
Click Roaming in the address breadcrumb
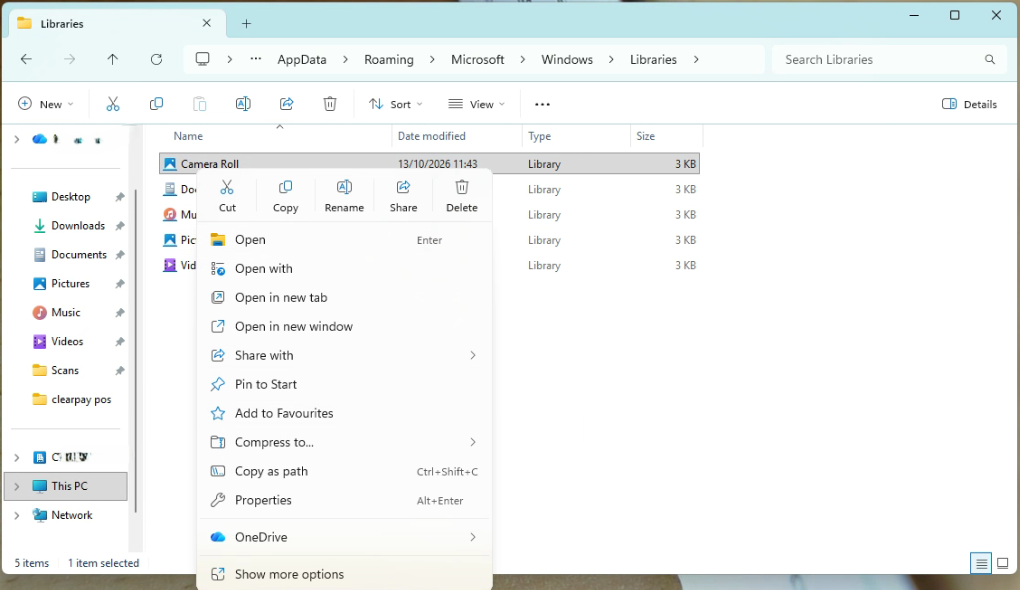click(389, 59)
